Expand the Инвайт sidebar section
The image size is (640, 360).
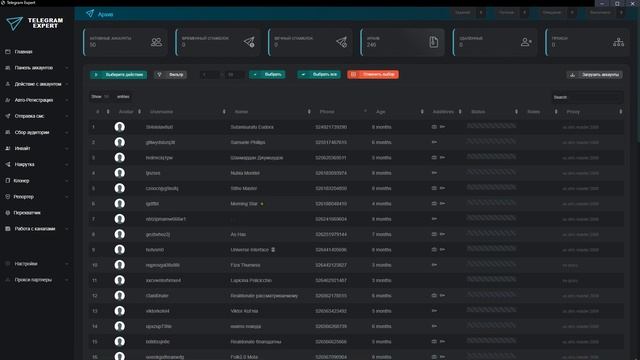point(37,148)
